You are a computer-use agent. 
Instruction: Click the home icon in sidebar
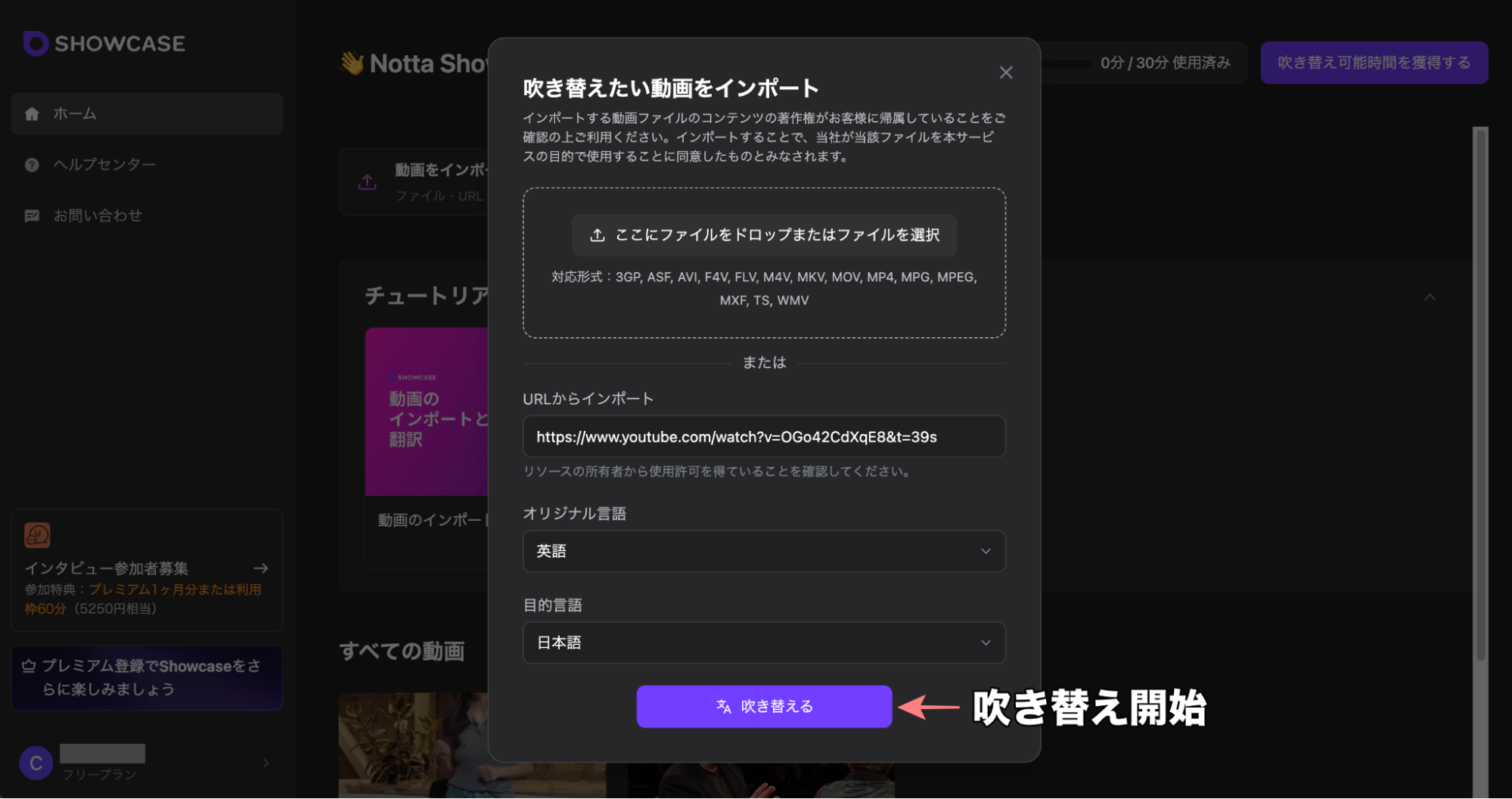(32, 114)
